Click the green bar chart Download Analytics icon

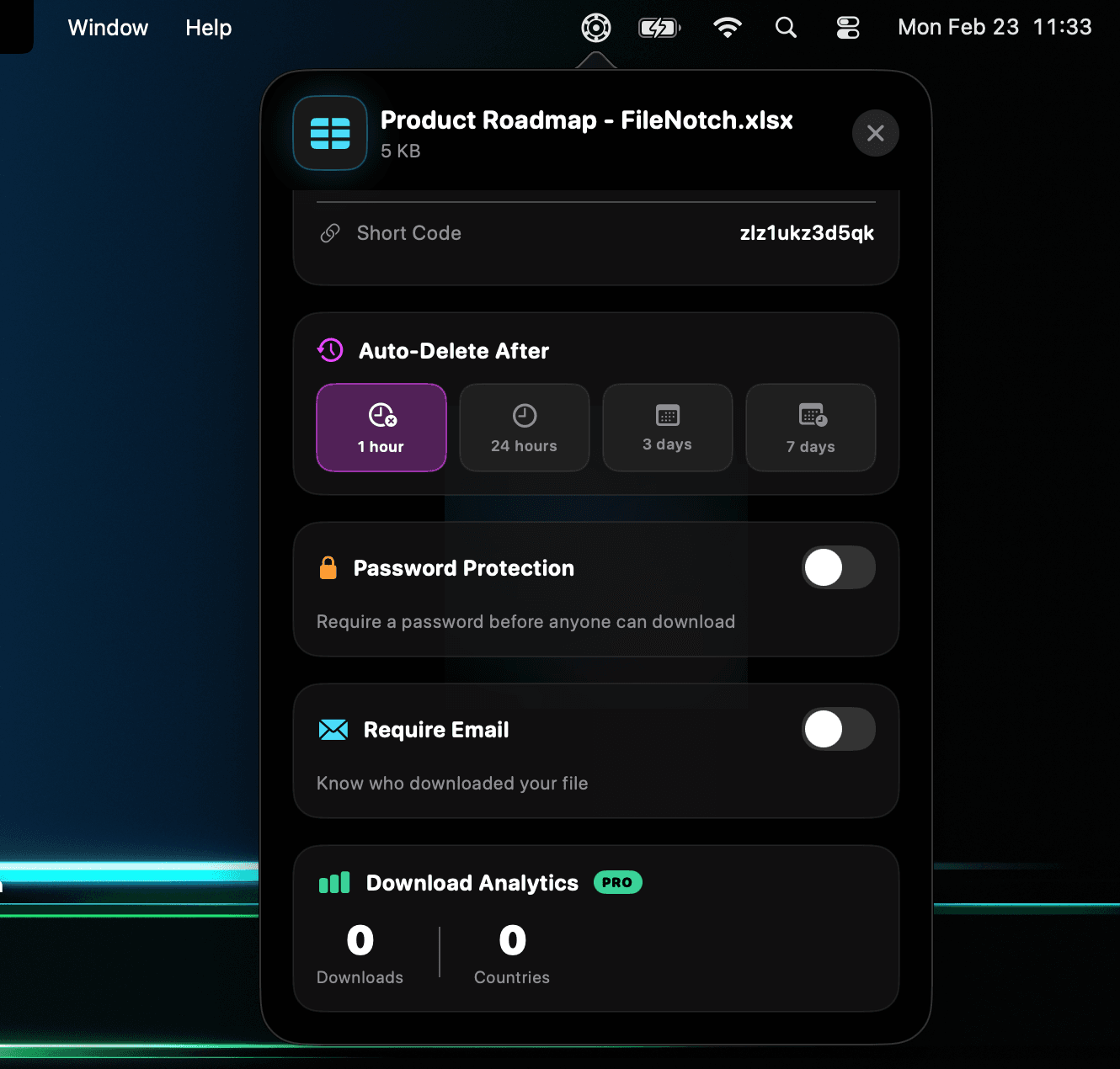coord(333,882)
